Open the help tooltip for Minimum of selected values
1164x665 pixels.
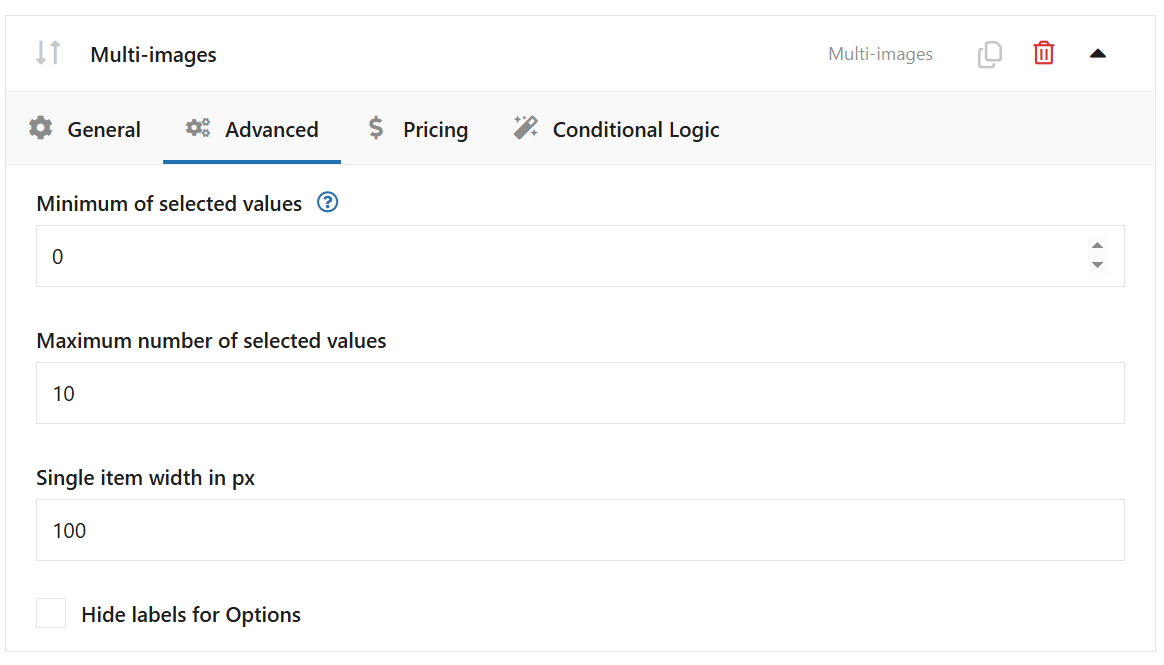(326, 202)
